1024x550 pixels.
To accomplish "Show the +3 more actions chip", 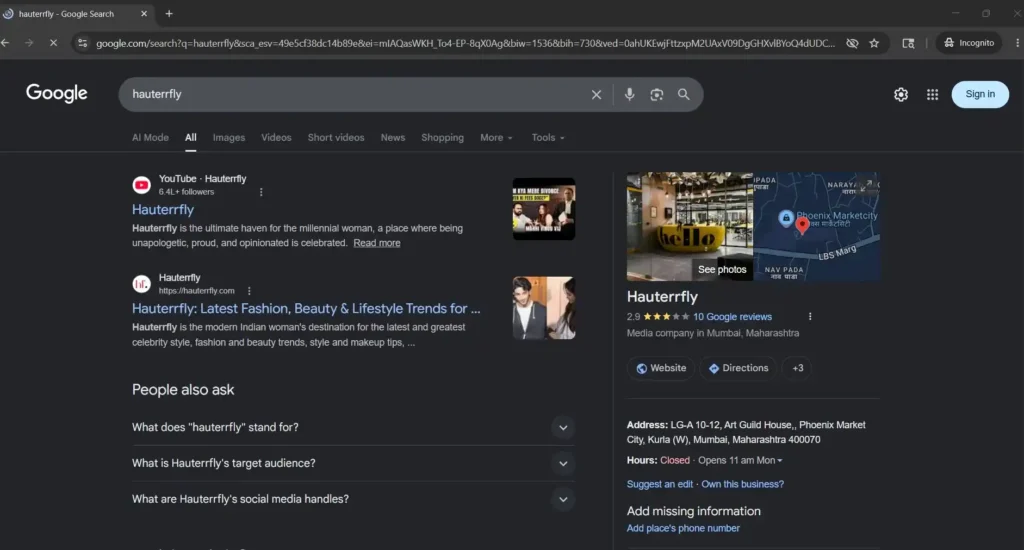I will (x=797, y=368).
